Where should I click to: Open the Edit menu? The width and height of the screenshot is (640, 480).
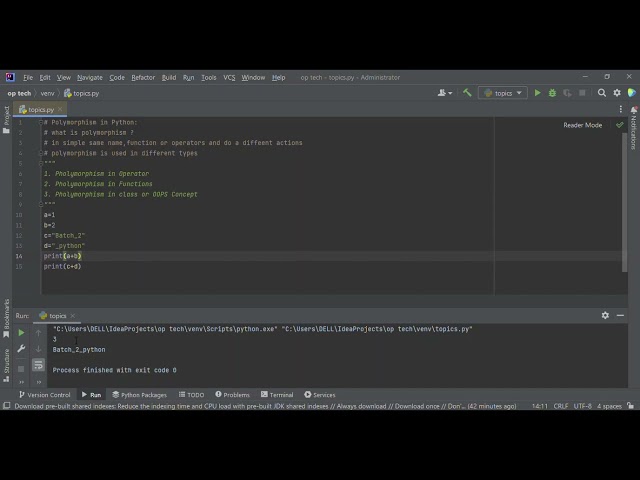click(x=45, y=77)
